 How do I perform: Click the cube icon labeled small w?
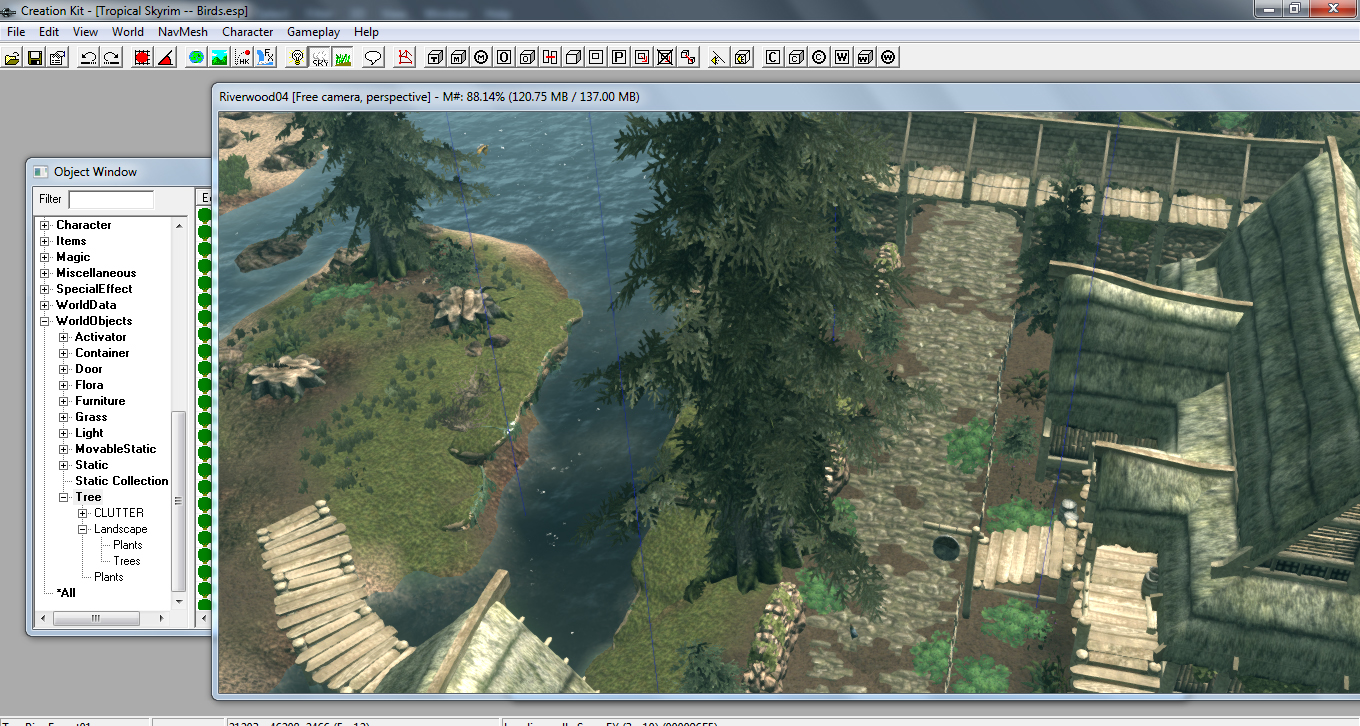click(x=865, y=57)
